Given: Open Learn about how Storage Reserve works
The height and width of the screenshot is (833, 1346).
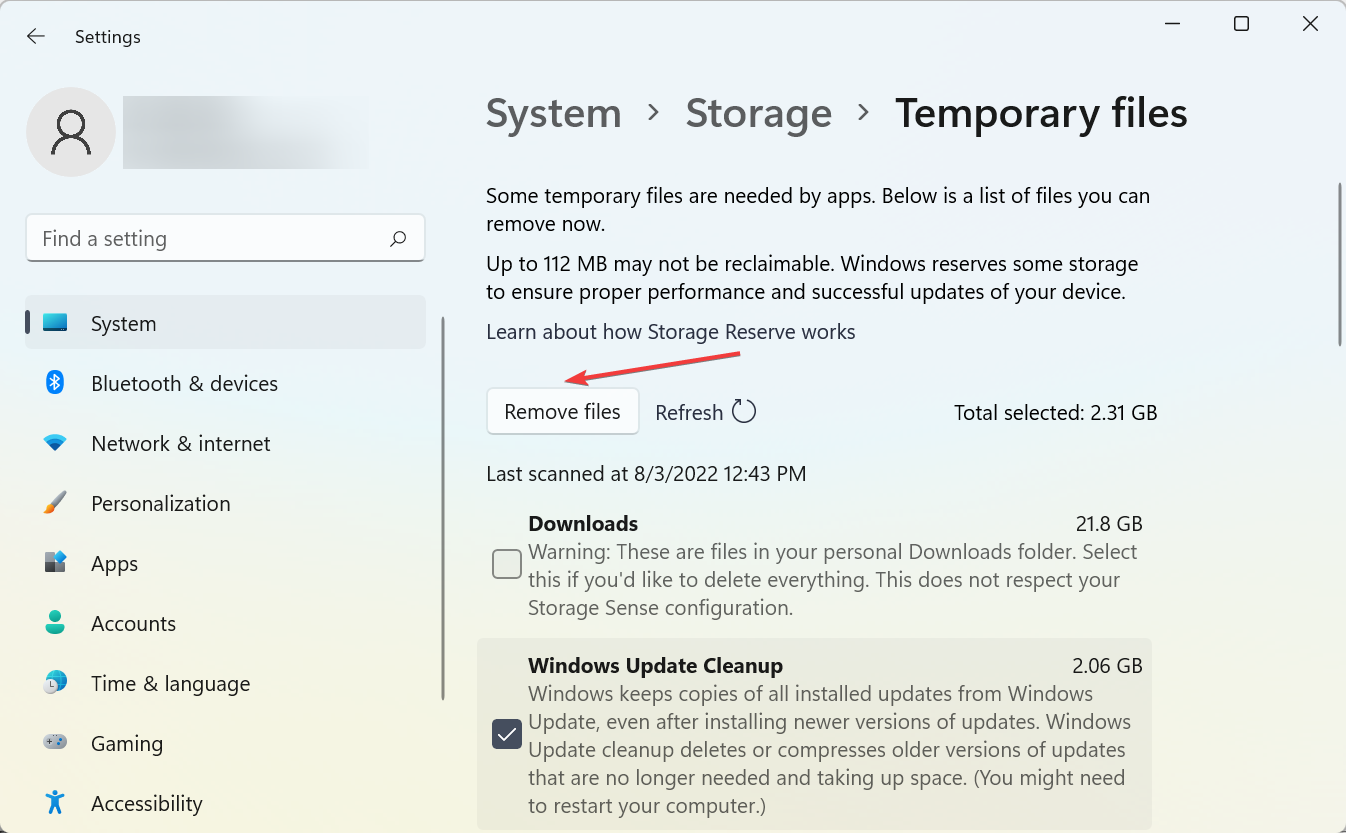Looking at the screenshot, I should 671,332.
